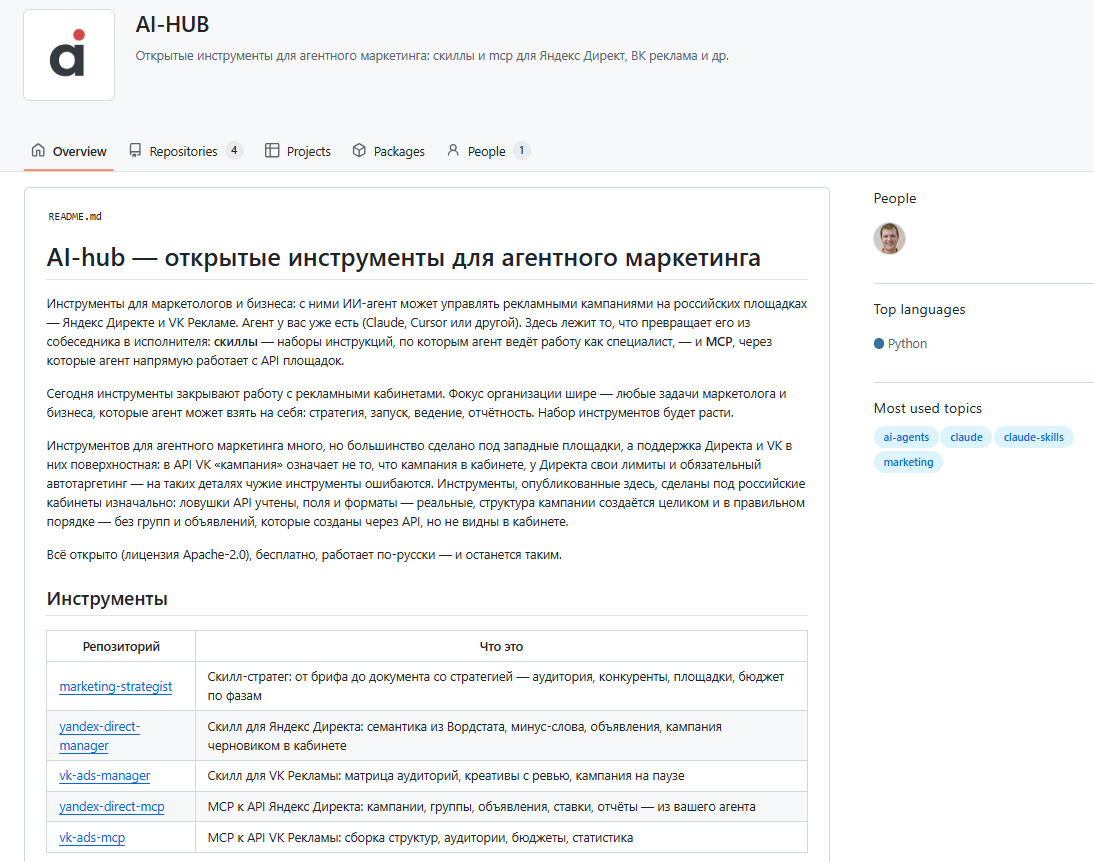Image resolution: width=1094 pixels, height=862 pixels.
Task: Select the ai-agents topic tag
Action: [906, 437]
